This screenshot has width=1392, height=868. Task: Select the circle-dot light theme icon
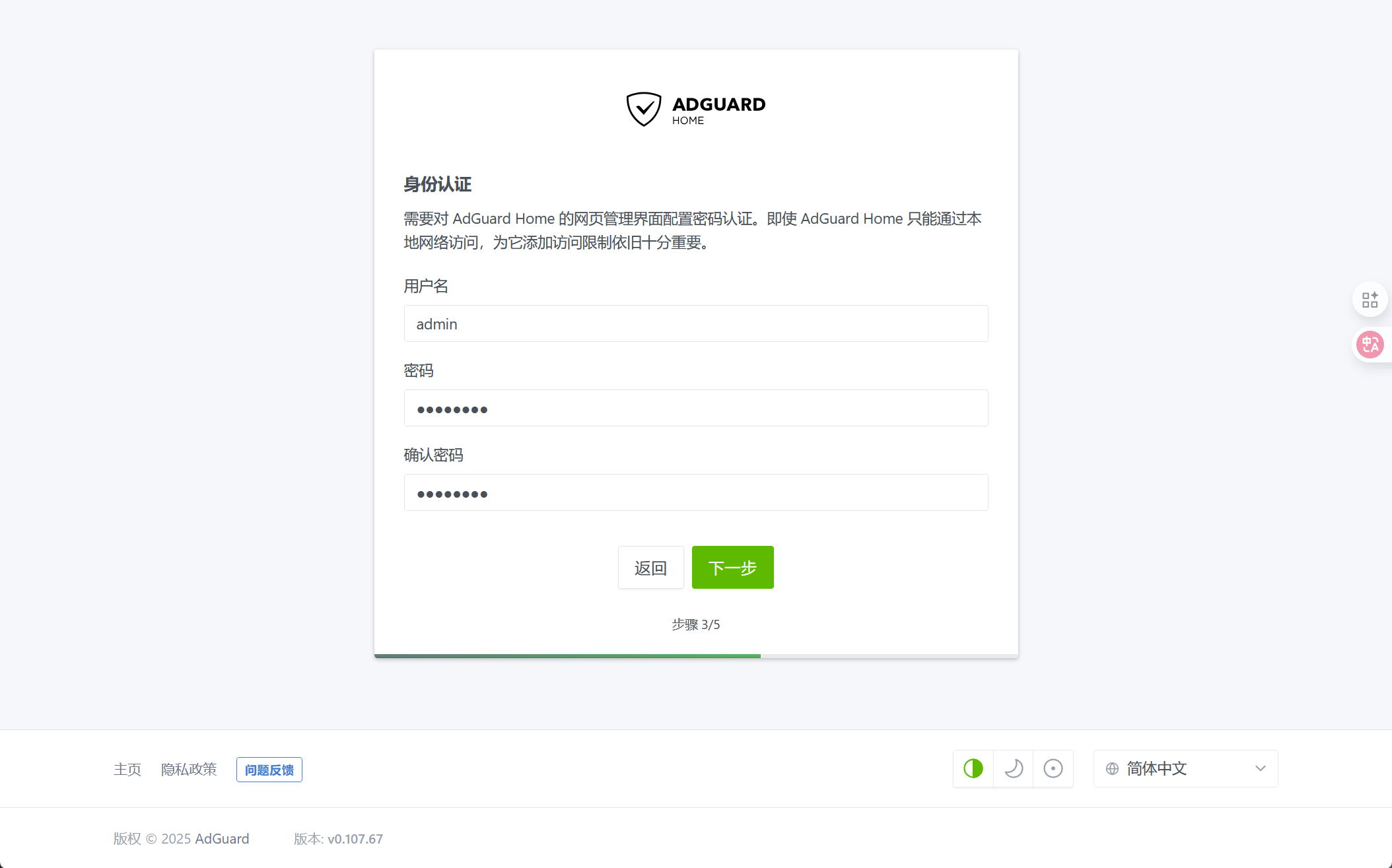(1053, 768)
